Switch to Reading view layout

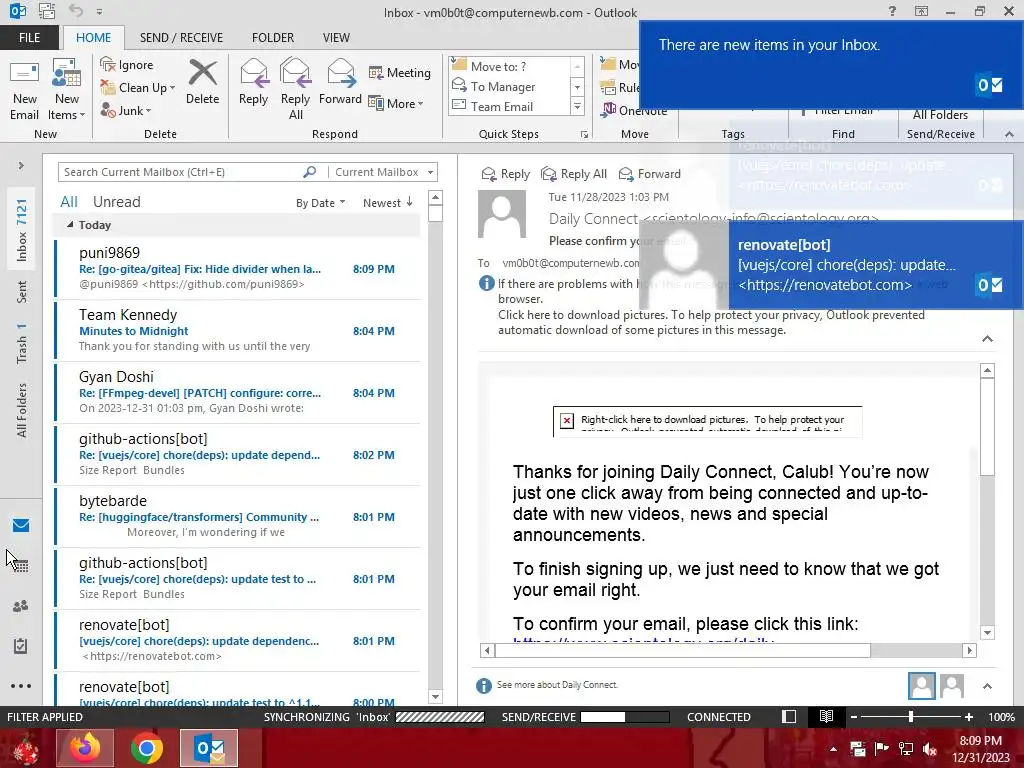[826, 716]
